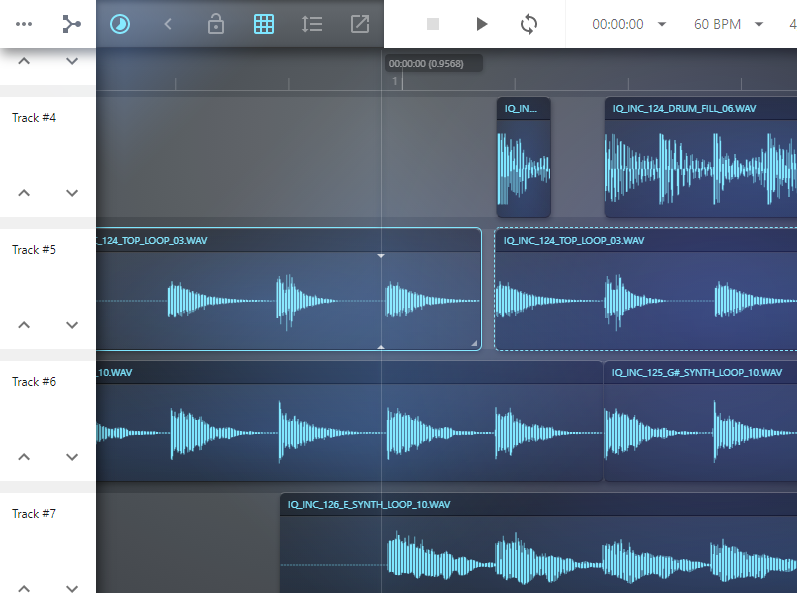Click the routing merge icon

click(x=72, y=24)
